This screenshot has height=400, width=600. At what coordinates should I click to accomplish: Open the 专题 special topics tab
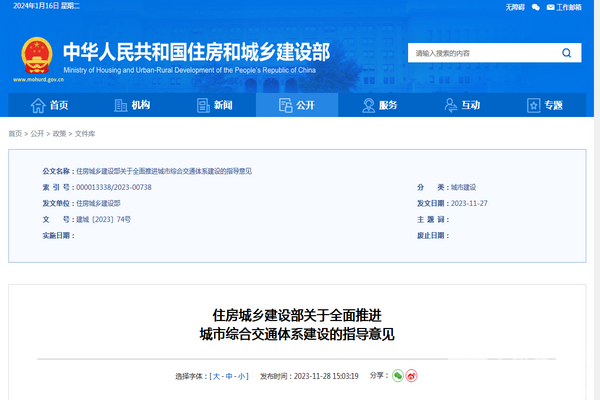544,105
